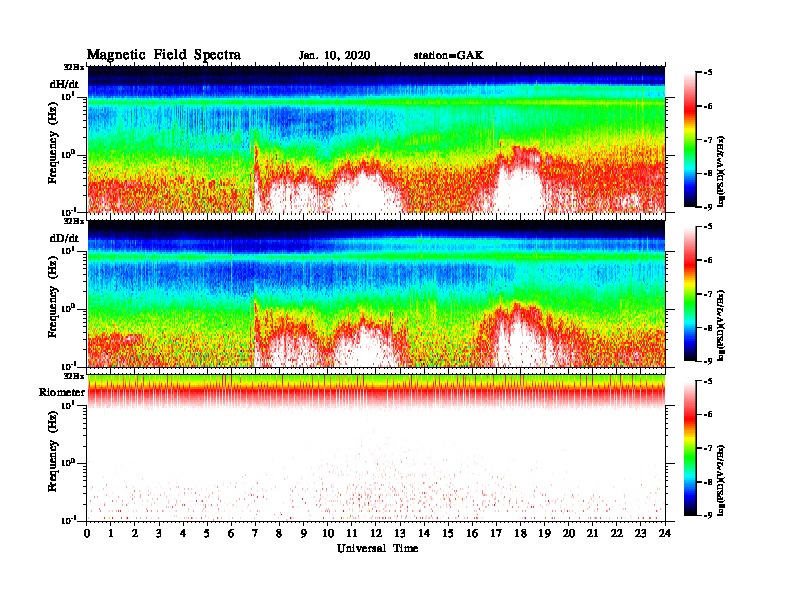Click the color bar beside the dH/dt panel

(x=689, y=139)
